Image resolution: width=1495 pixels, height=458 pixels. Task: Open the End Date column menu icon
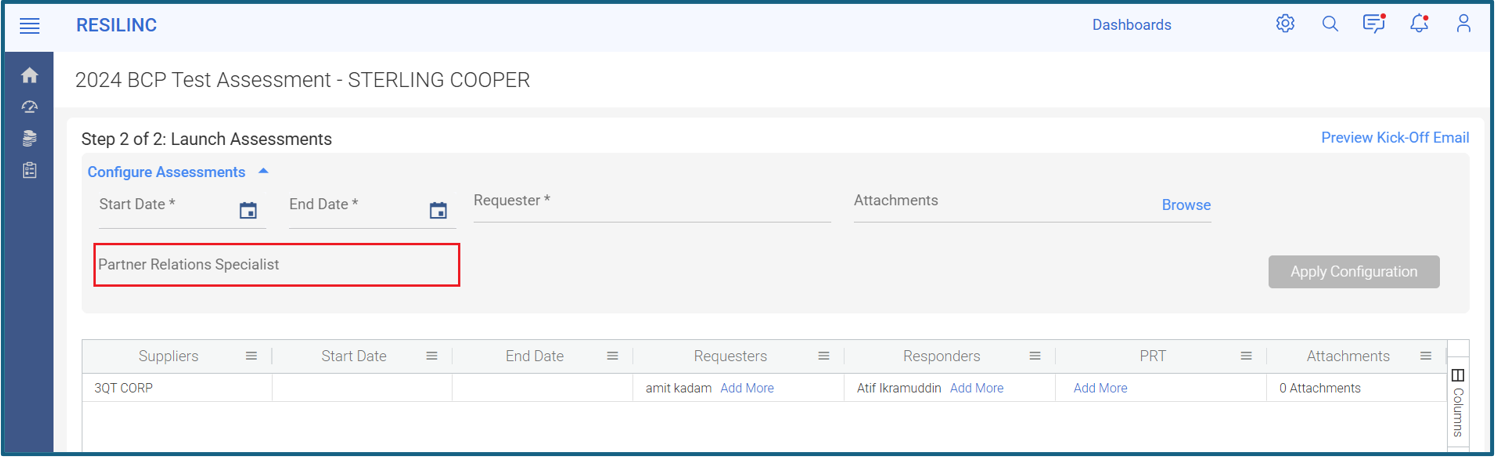tap(613, 356)
